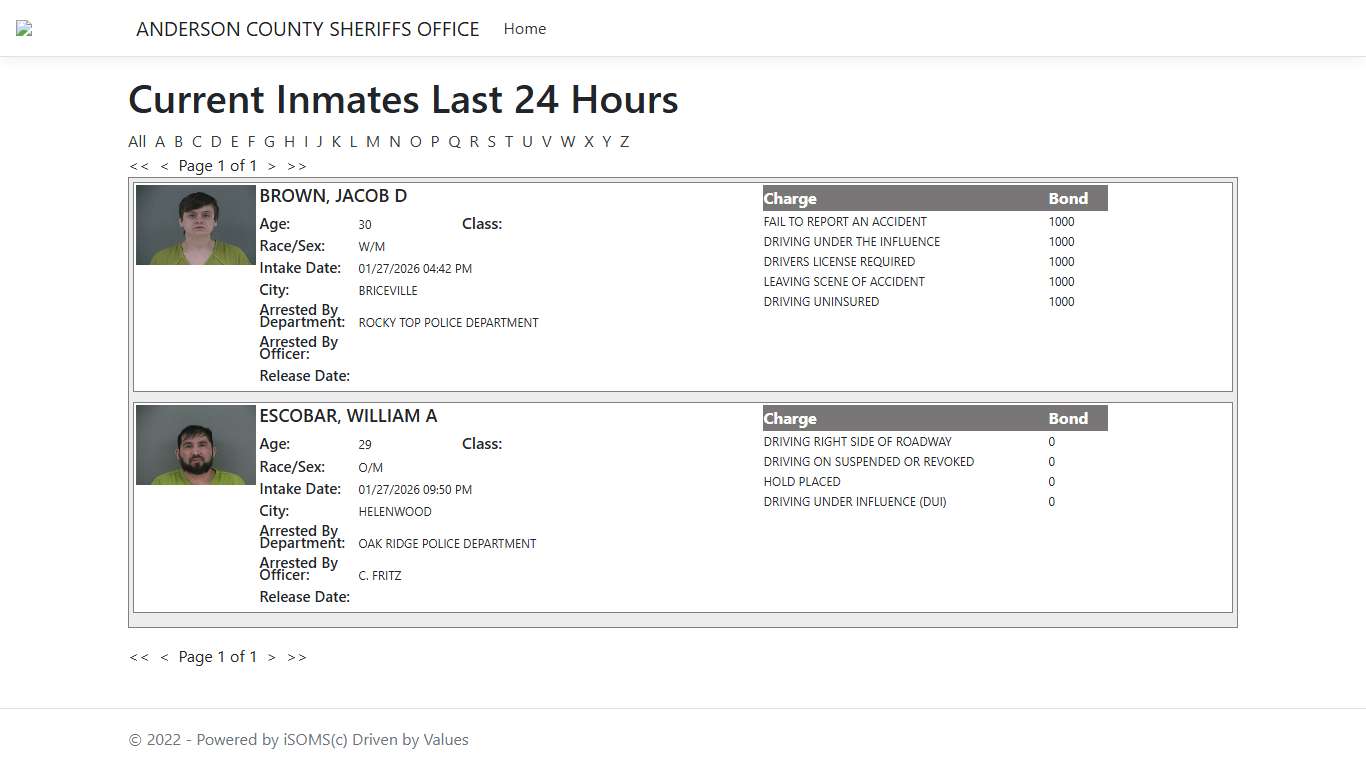The width and height of the screenshot is (1366, 768).
Task: Filter inmates by letter E
Action: [235, 142]
